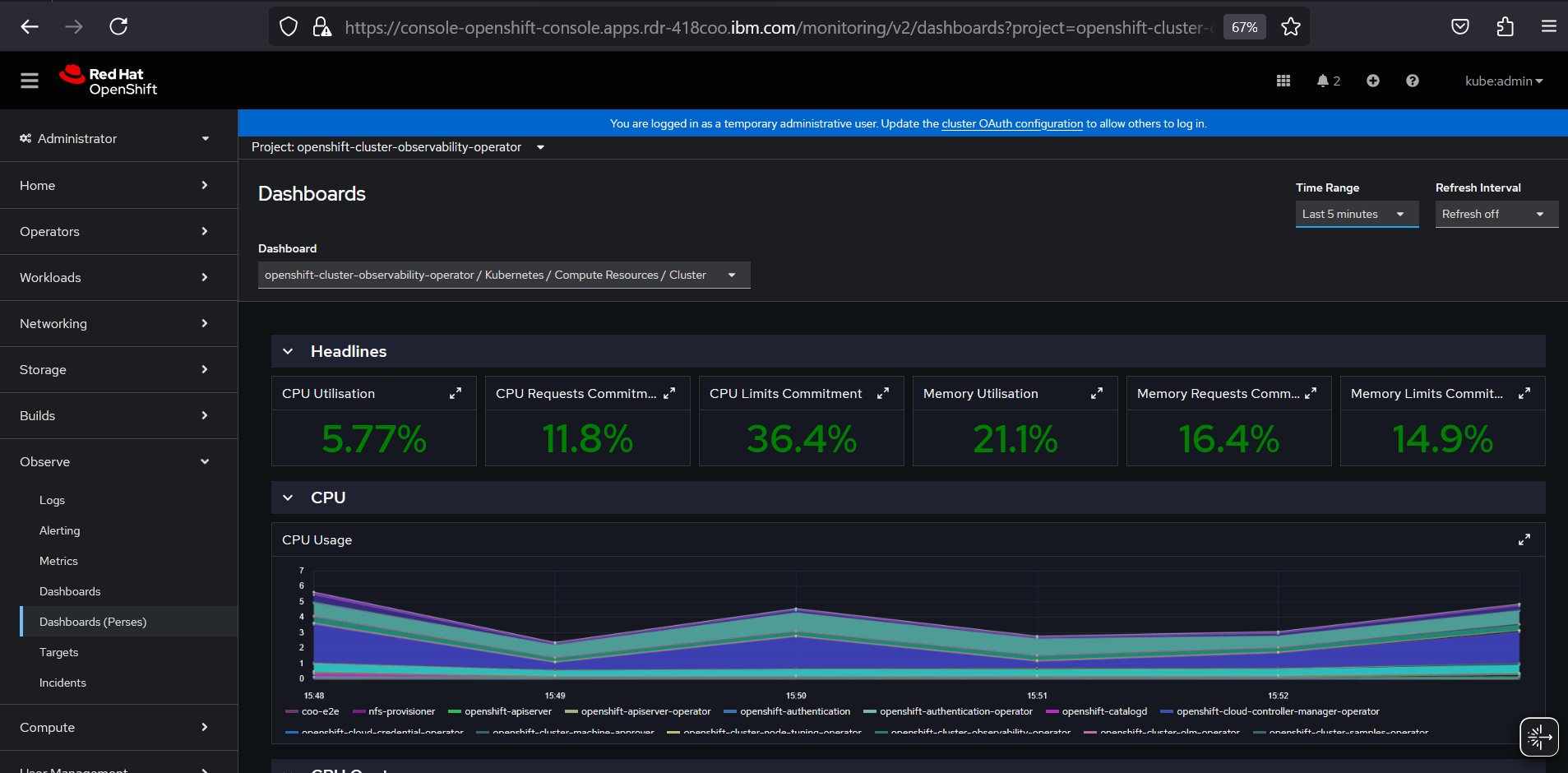The image size is (1568, 773).
Task: Expand the CPU Usage chart to fullscreen
Action: click(x=1524, y=540)
